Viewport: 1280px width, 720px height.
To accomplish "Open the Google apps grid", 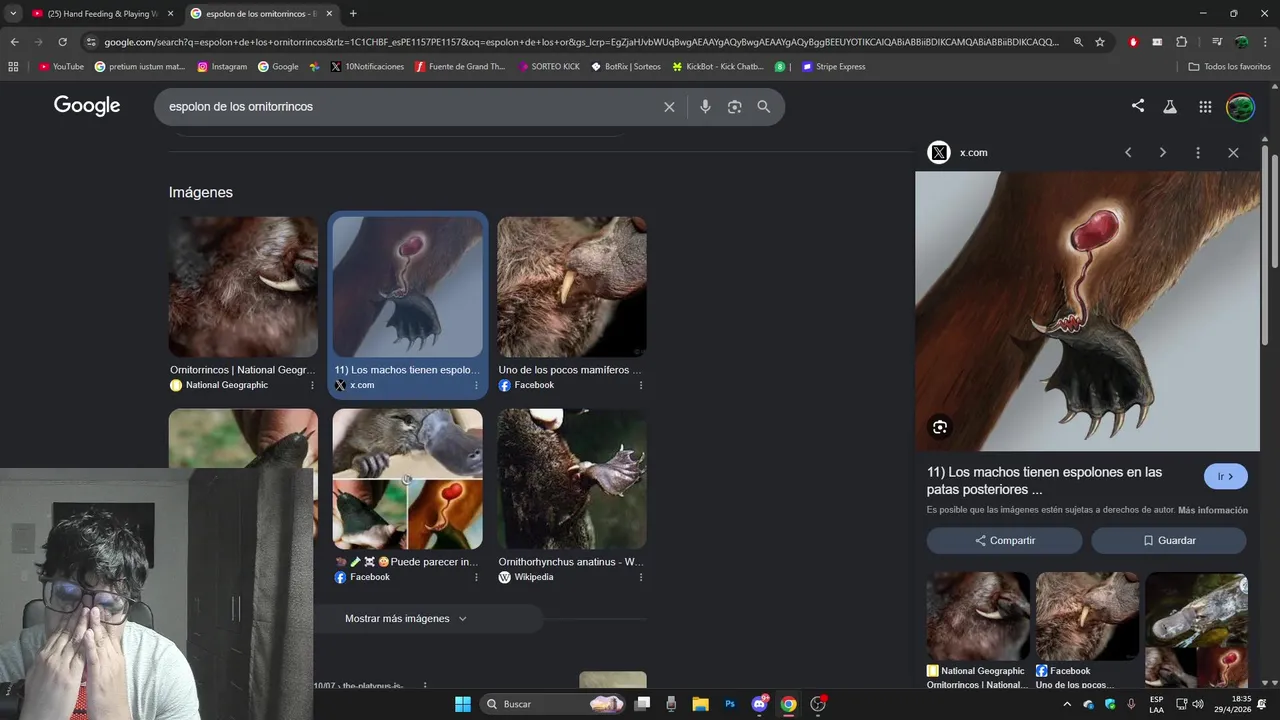I will tap(1205, 107).
